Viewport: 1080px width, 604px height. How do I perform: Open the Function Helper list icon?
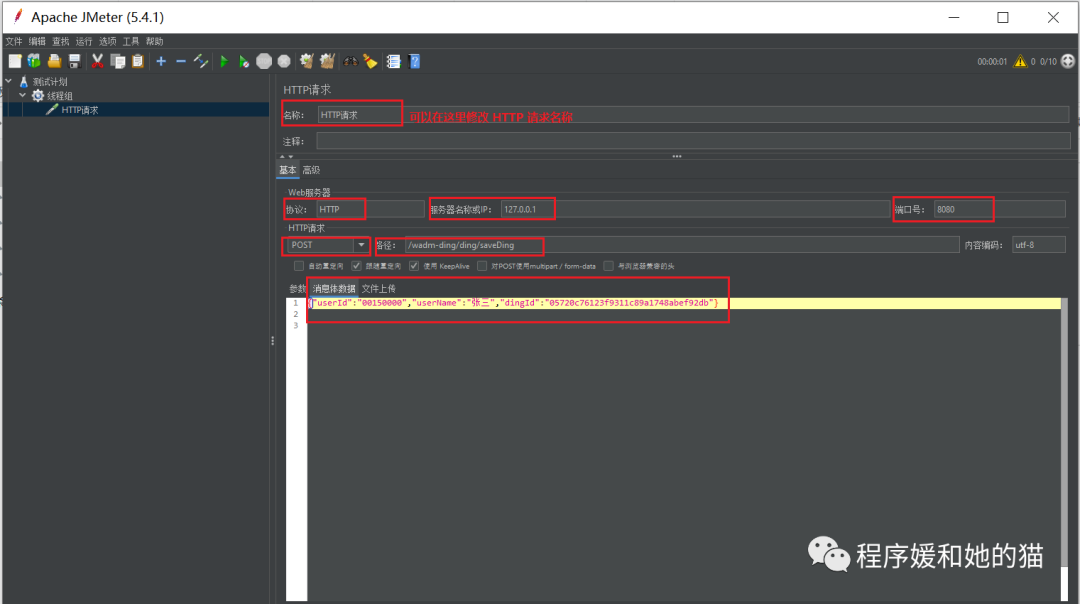point(393,61)
